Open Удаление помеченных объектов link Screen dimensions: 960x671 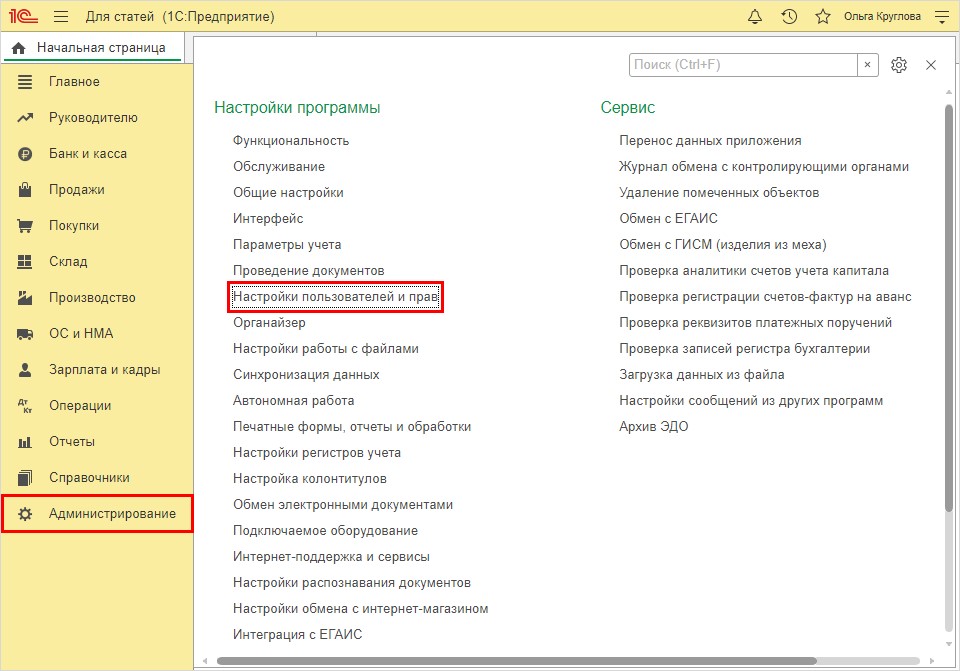719,193
